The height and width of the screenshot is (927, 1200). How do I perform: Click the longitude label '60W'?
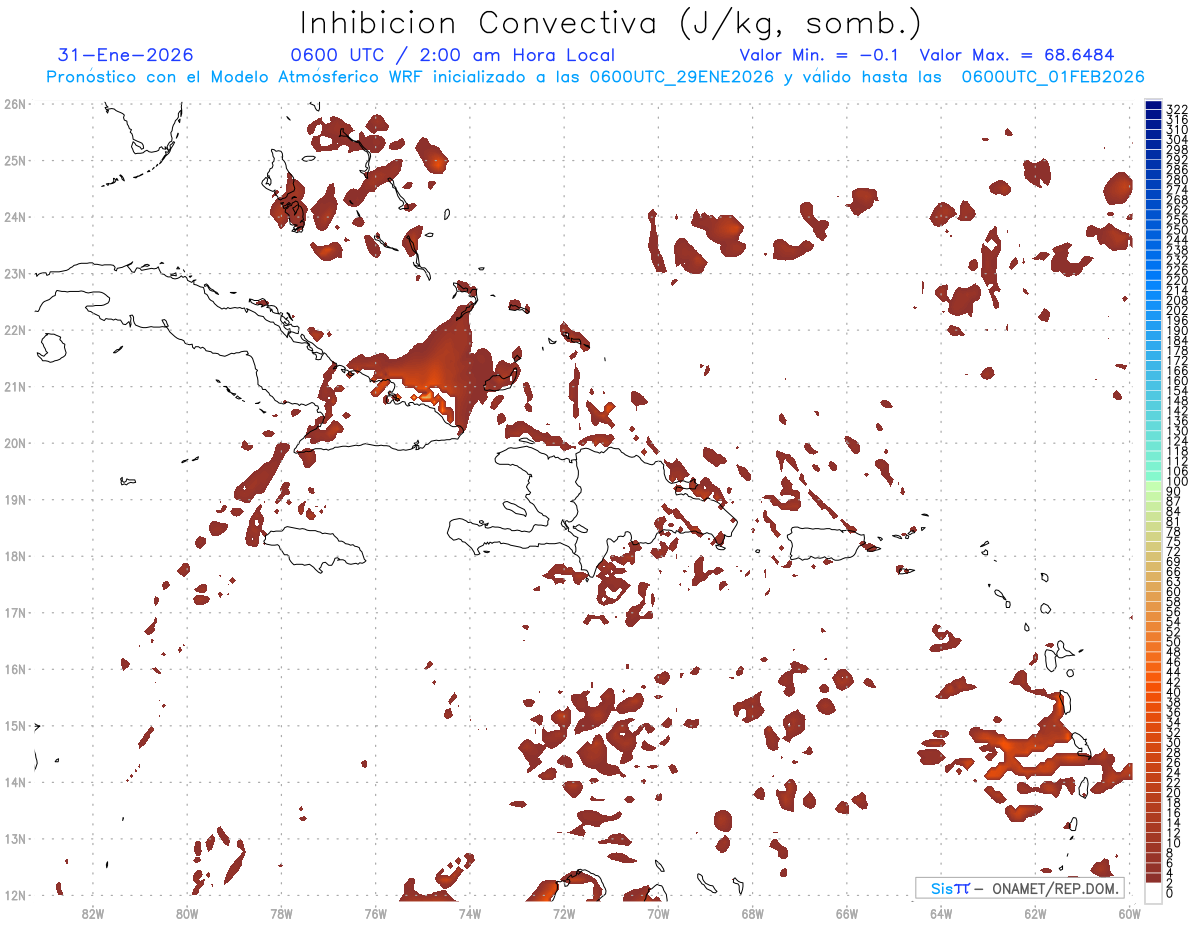pos(1129,913)
